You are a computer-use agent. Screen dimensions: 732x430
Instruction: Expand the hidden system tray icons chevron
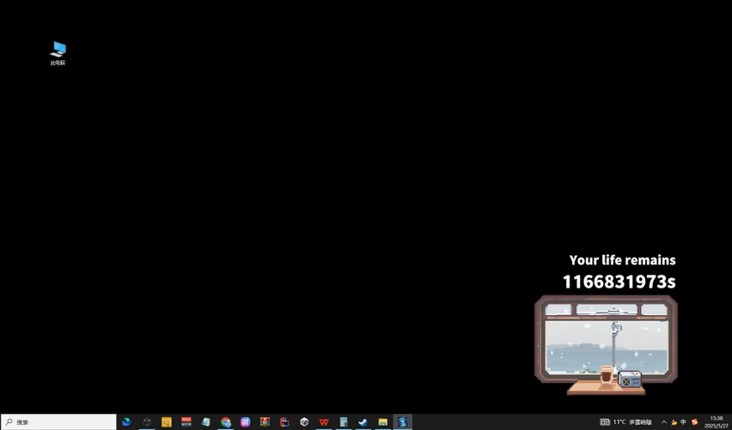pos(664,422)
